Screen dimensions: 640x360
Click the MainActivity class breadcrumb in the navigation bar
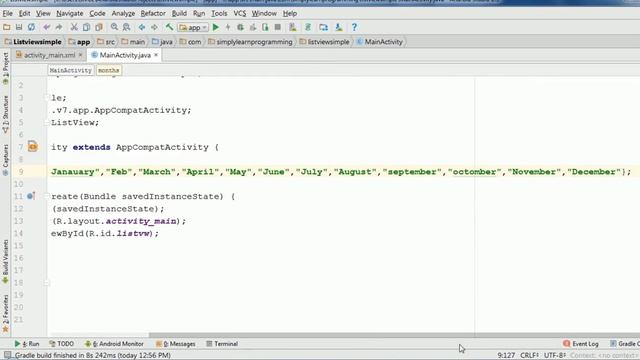click(380, 42)
